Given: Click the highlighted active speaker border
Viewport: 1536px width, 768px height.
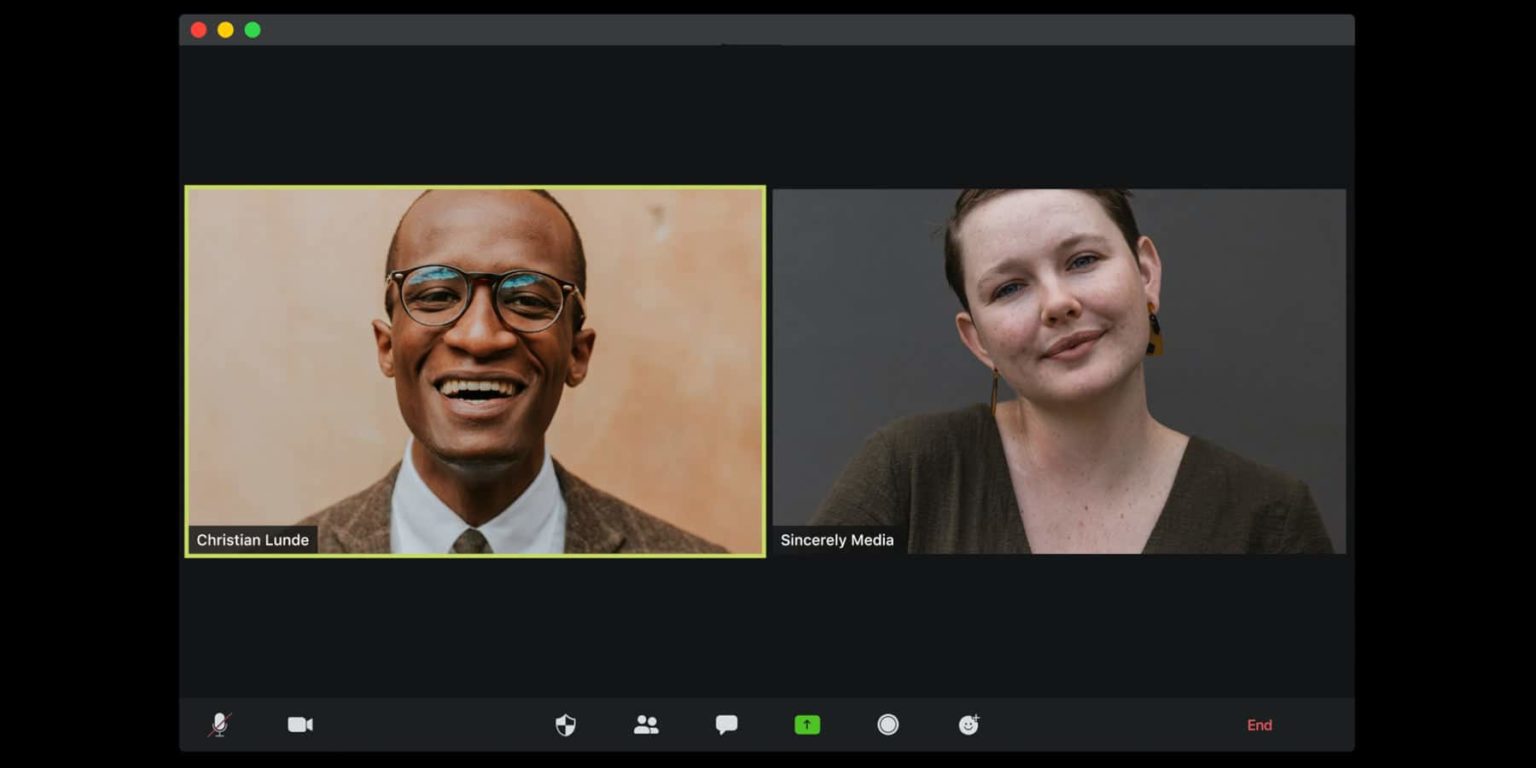Looking at the screenshot, I should click(475, 186).
